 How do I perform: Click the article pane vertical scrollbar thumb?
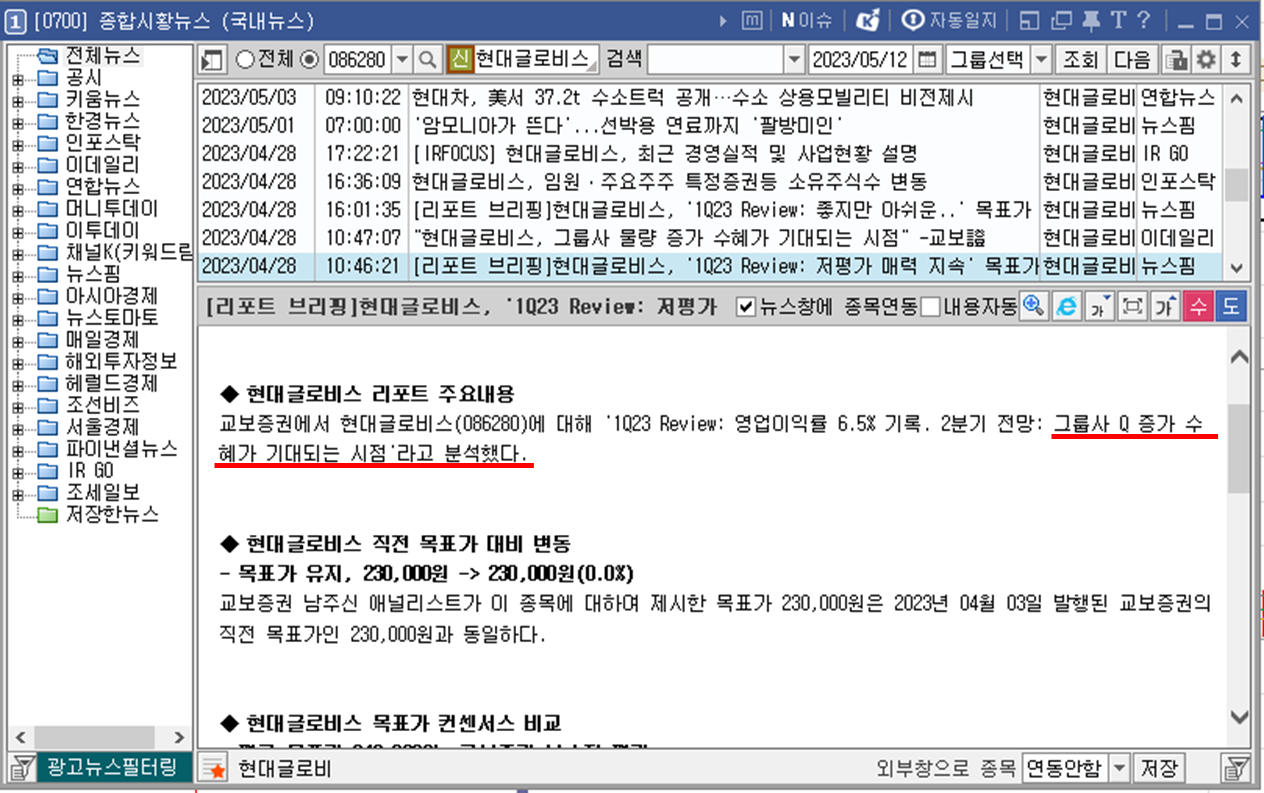click(x=1238, y=448)
